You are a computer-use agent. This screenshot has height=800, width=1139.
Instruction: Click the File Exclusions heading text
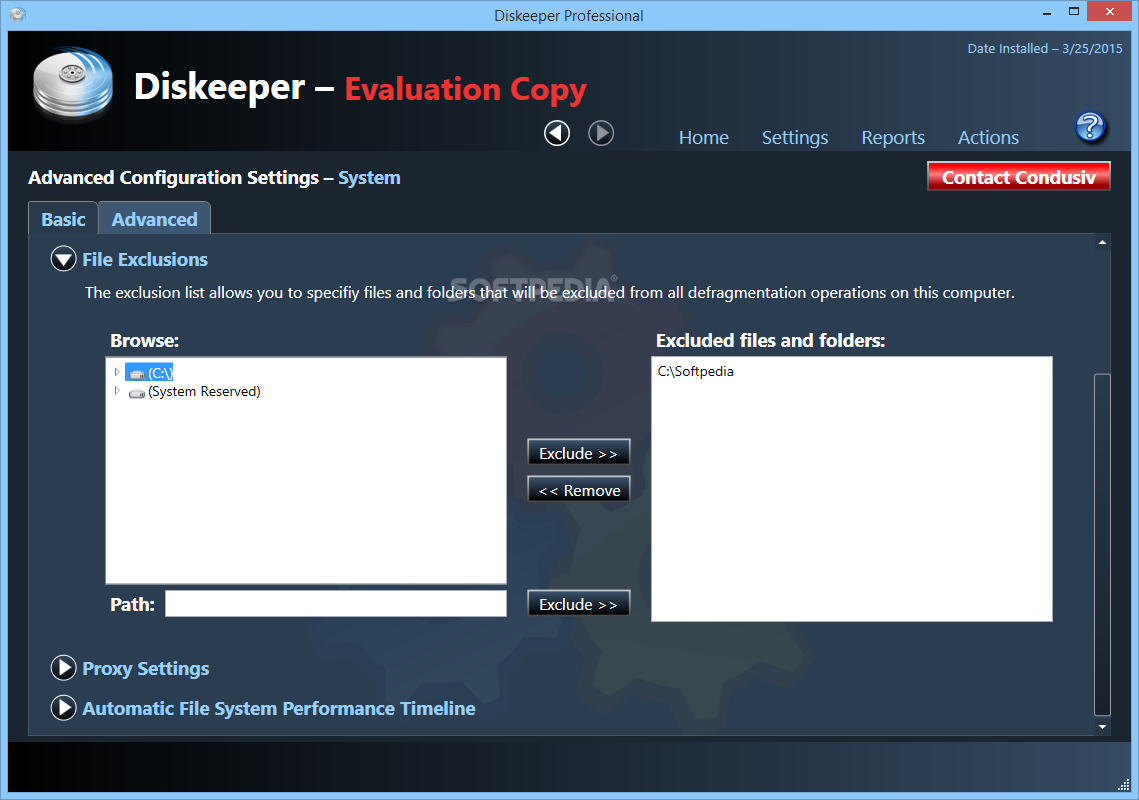[x=145, y=259]
